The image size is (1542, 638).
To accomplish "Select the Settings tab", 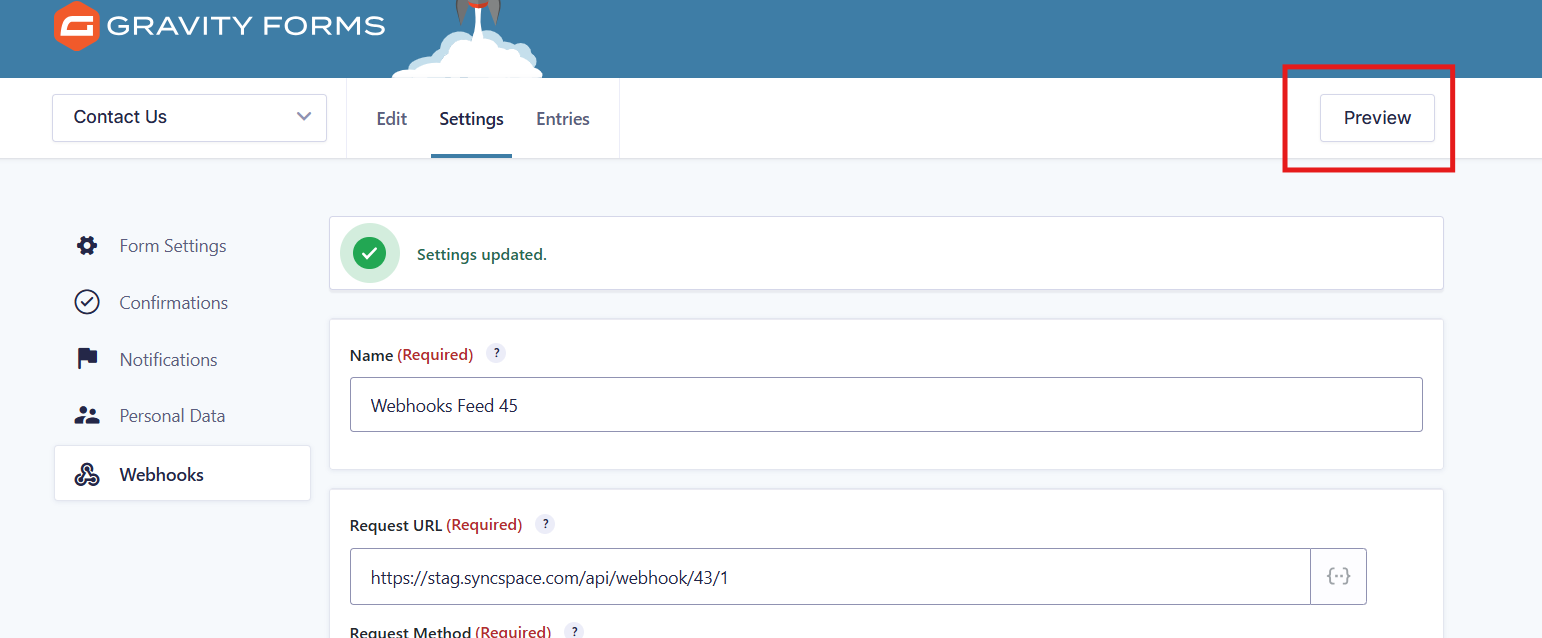I will pos(471,119).
